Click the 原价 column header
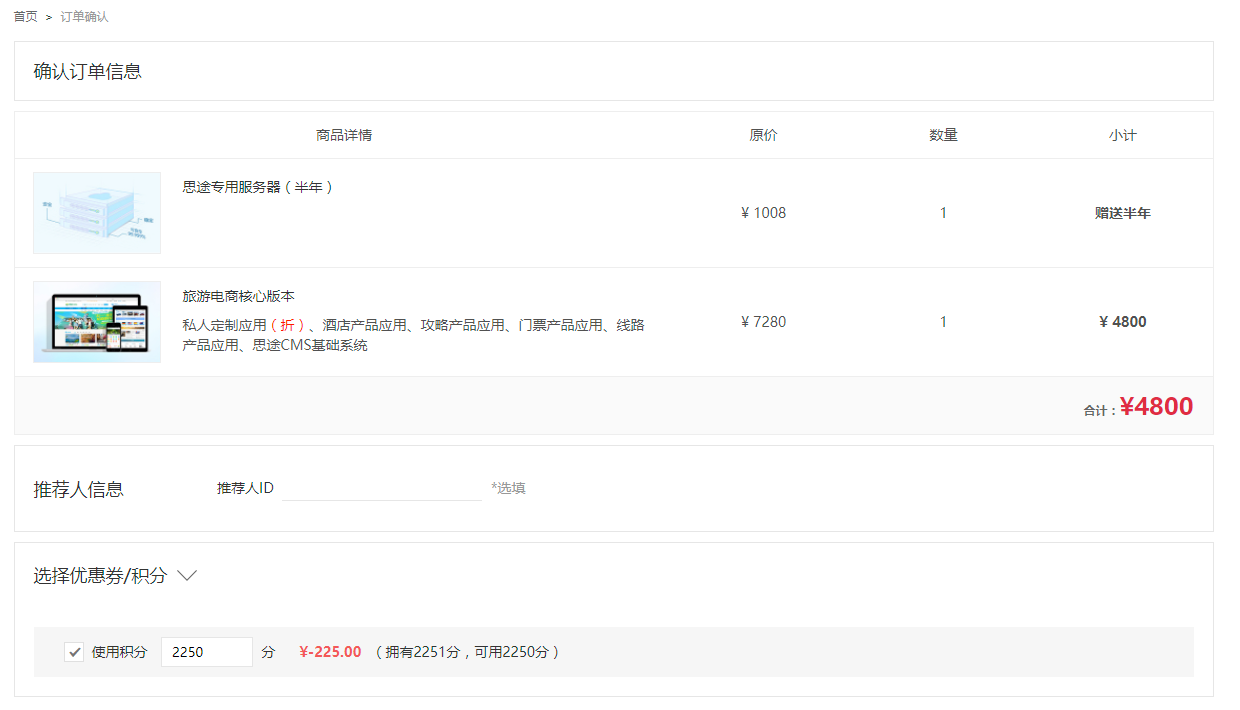 (763, 135)
